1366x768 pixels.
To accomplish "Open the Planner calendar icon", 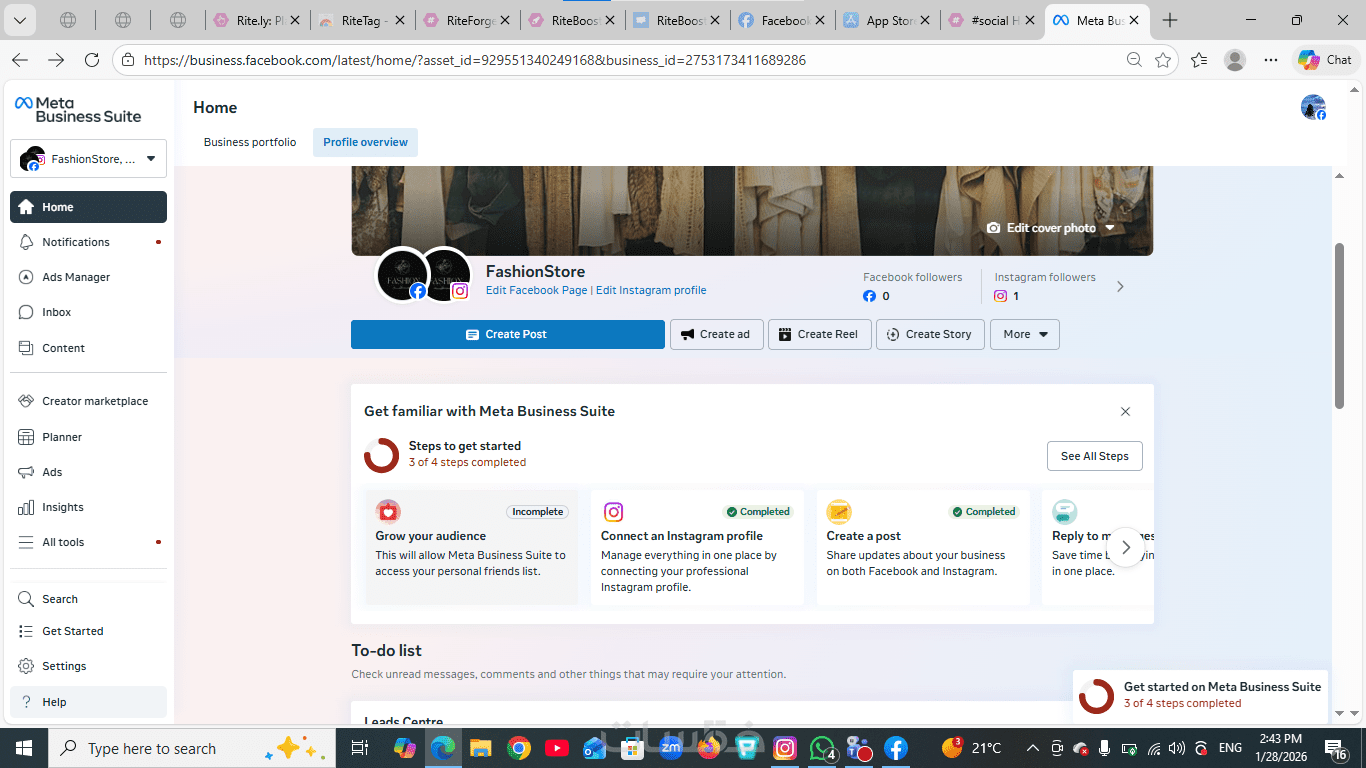I will pyautogui.click(x=26, y=437).
